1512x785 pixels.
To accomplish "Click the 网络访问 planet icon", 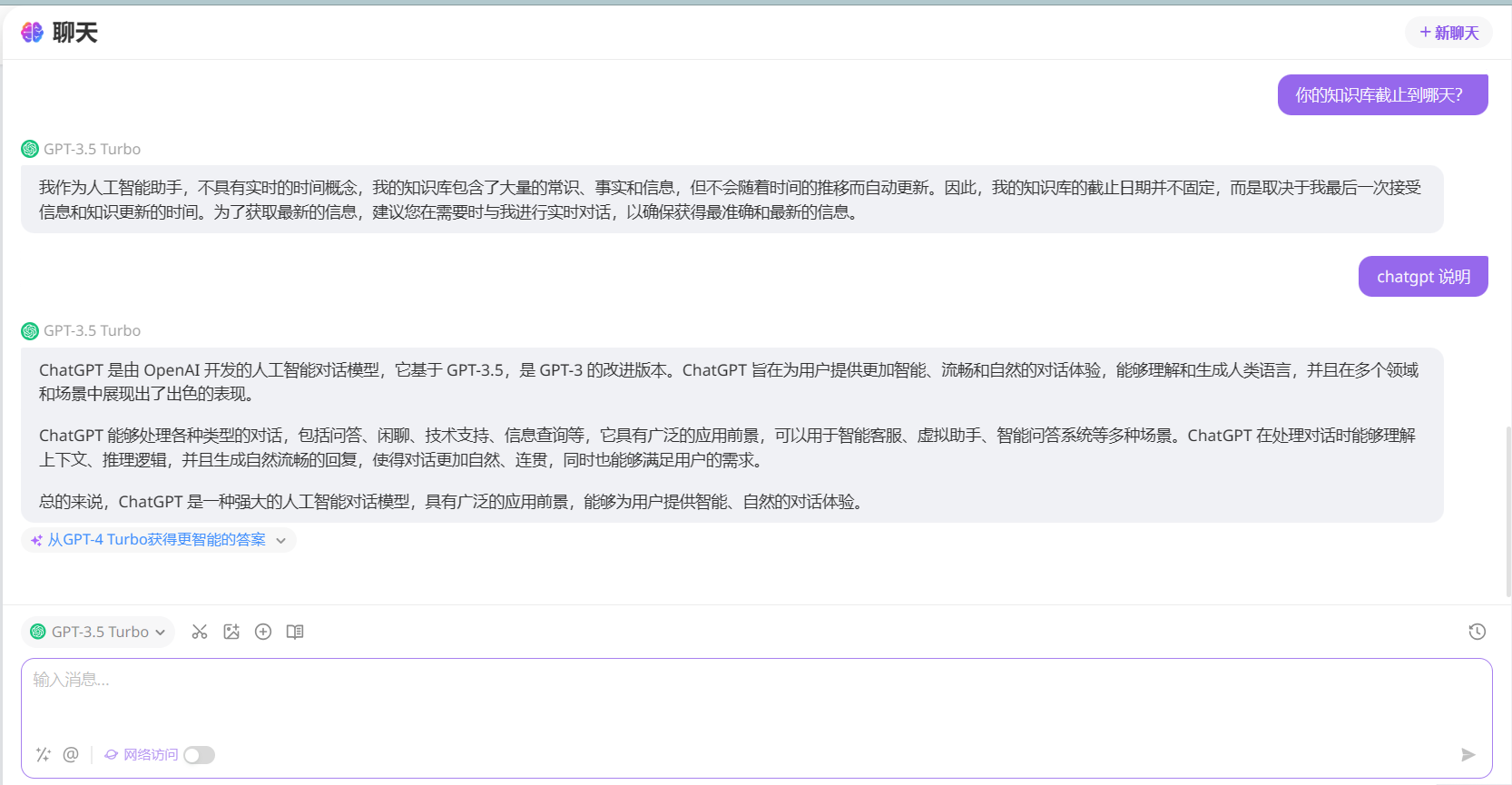I will pos(112,755).
